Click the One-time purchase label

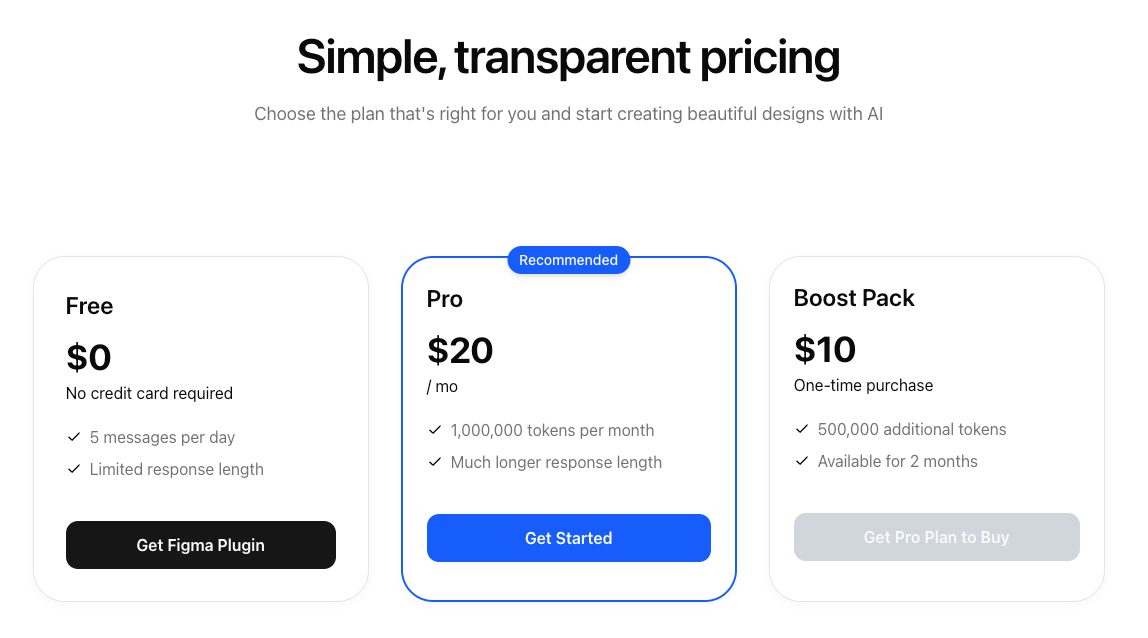pyautogui.click(x=863, y=385)
